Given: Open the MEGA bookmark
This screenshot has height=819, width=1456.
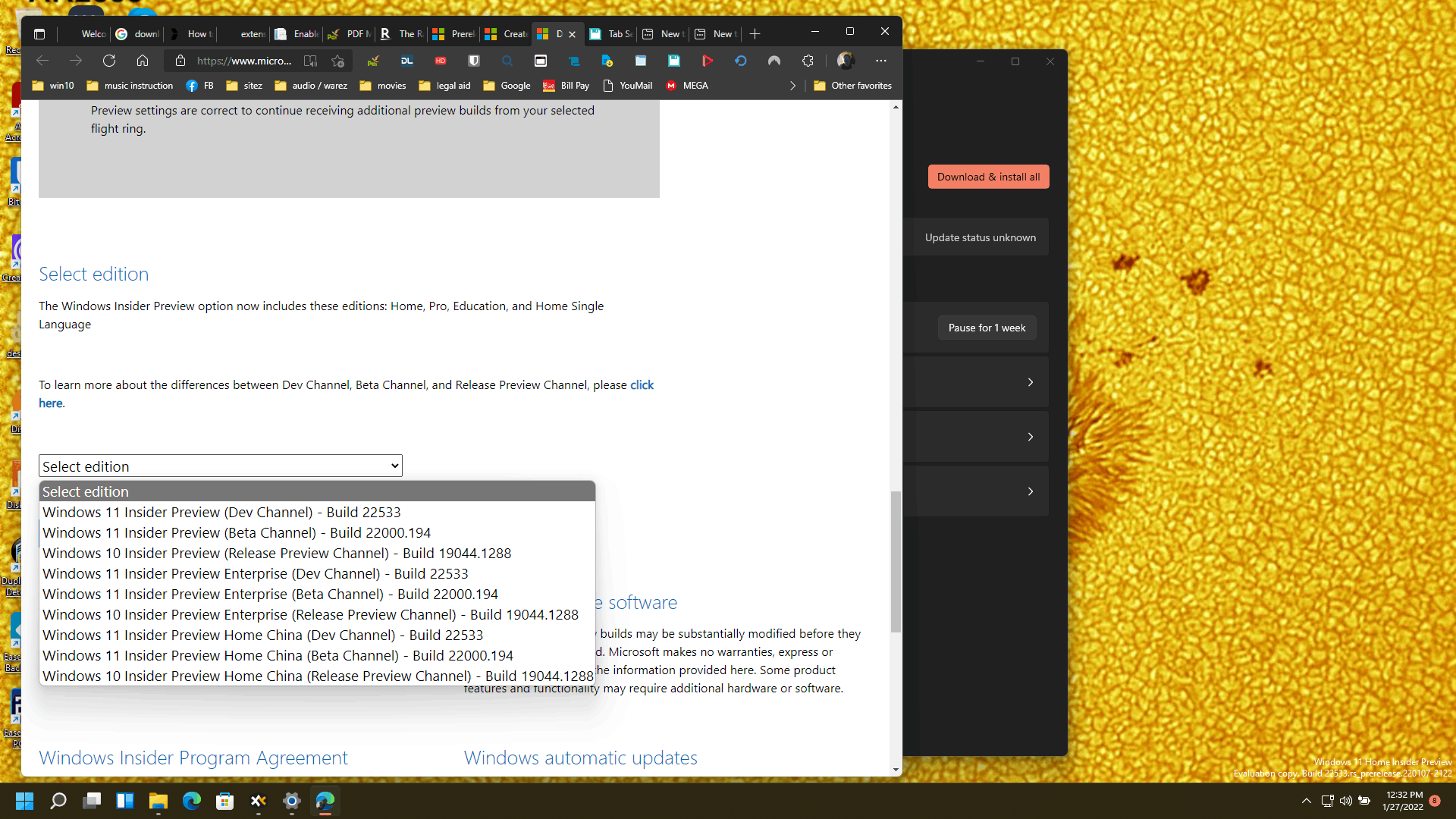Looking at the screenshot, I should [687, 86].
